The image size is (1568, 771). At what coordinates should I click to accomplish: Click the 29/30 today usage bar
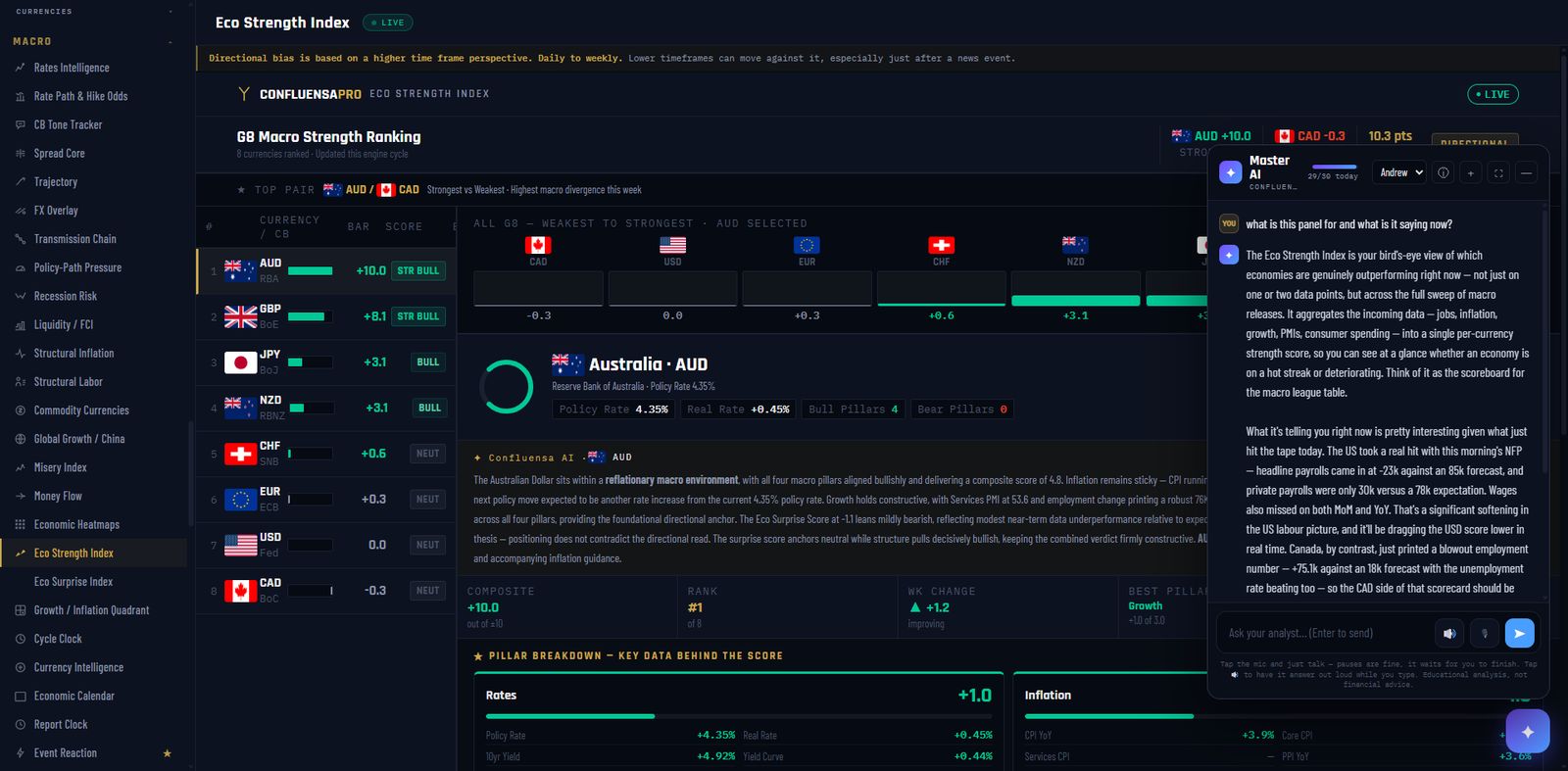pos(1334,167)
